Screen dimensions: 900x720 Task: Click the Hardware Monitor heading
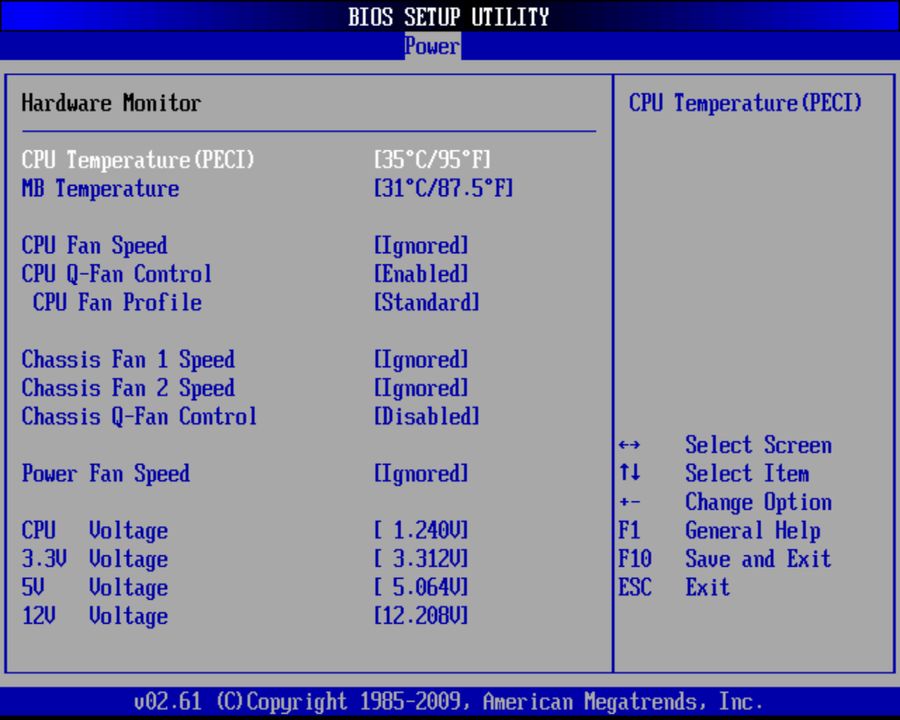(x=111, y=103)
